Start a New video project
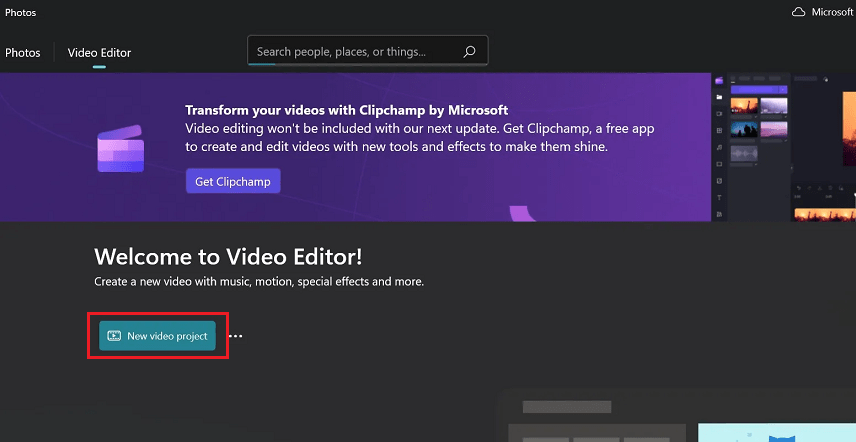856x442 pixels. coord(157,336)
